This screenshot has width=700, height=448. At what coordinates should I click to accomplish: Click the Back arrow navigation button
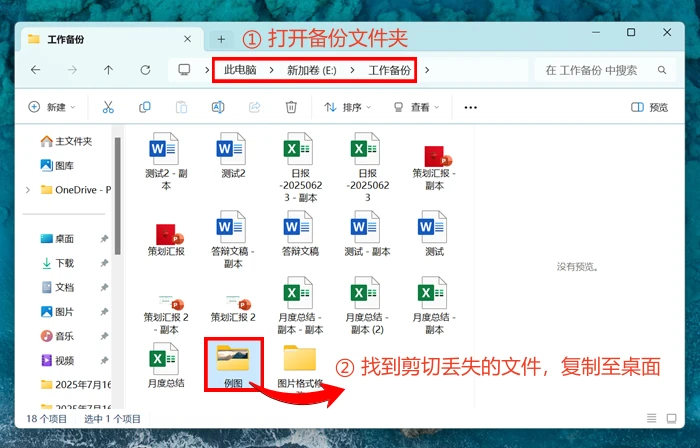pos(35,70)
